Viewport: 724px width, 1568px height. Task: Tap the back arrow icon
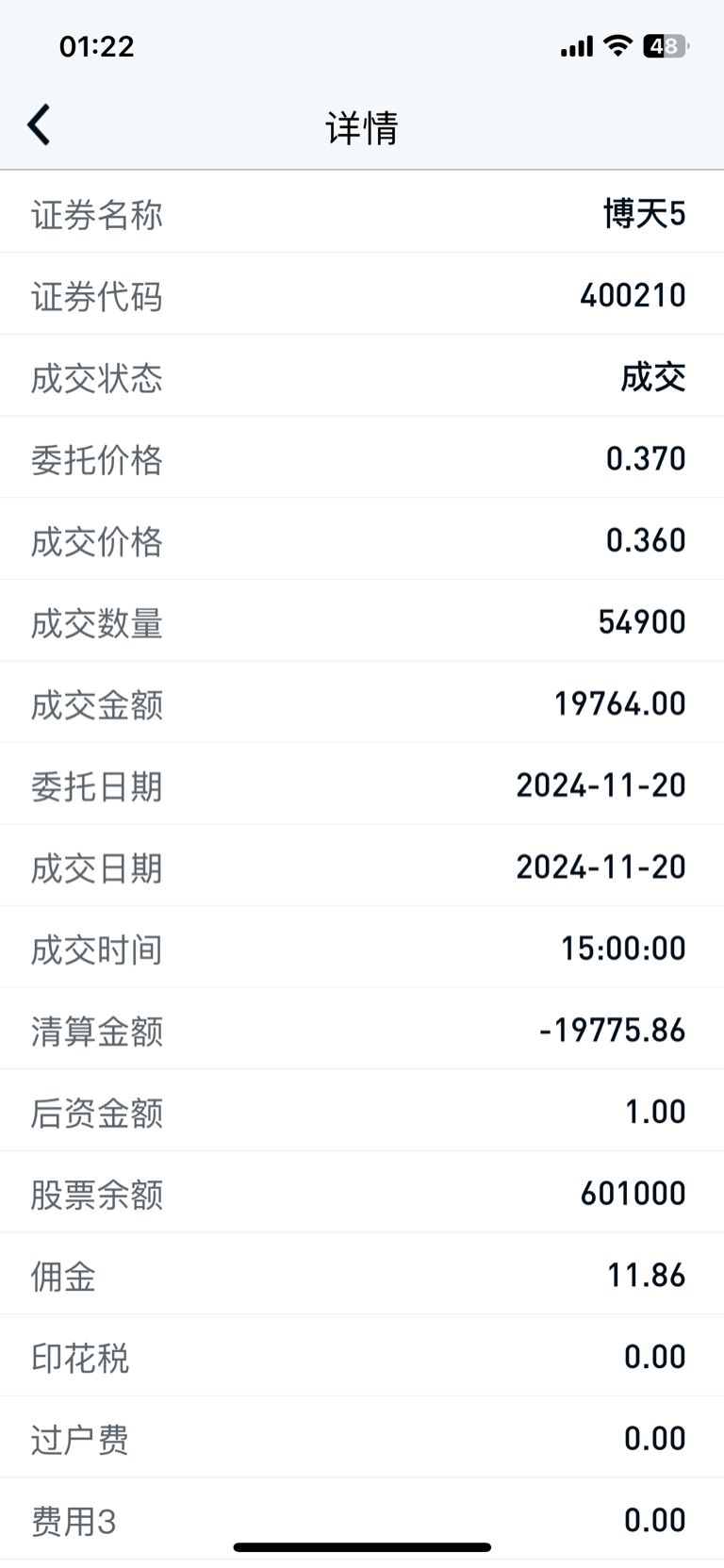pos(39,125)
